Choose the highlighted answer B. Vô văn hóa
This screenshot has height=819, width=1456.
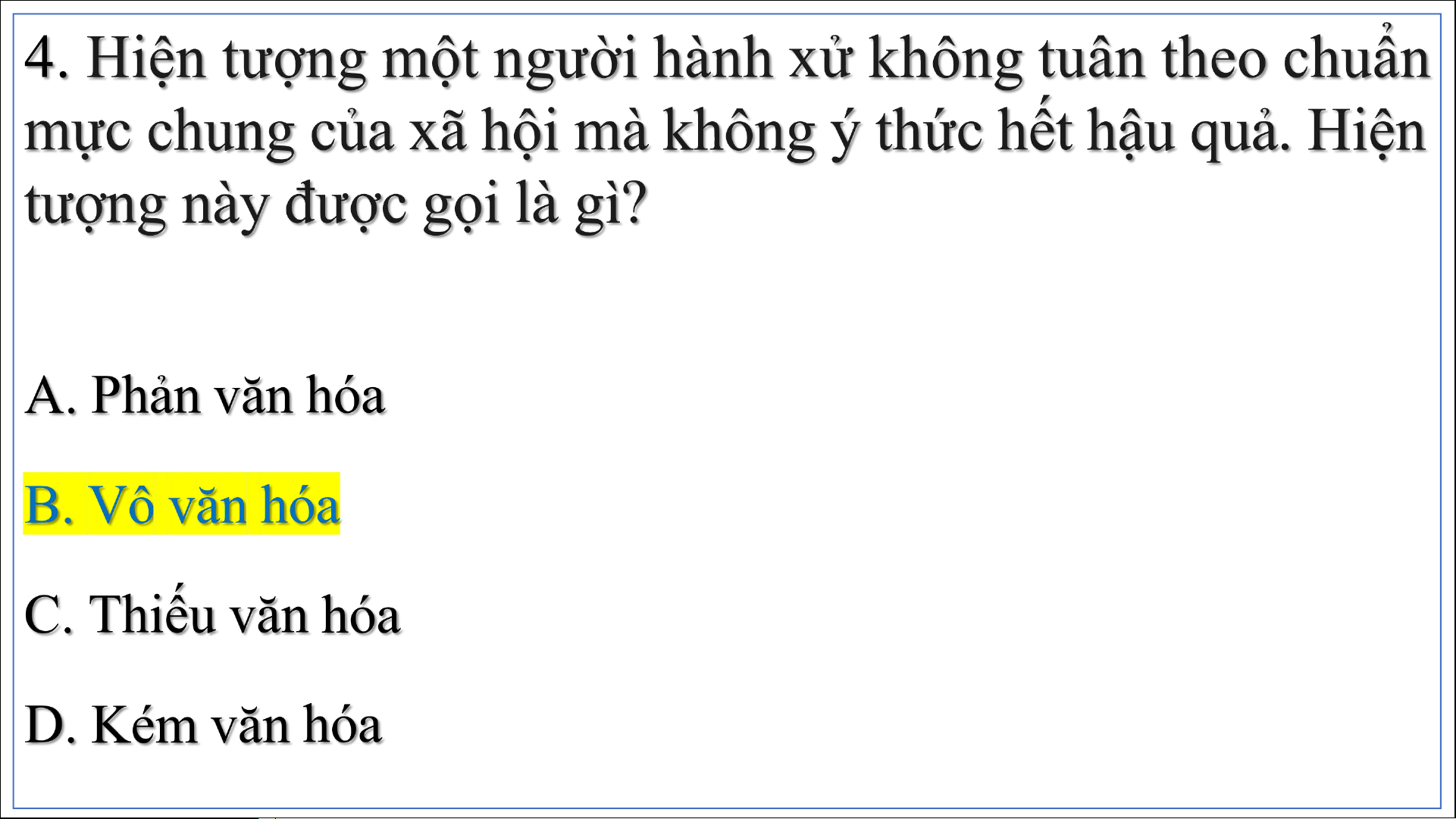pos(182,504)
